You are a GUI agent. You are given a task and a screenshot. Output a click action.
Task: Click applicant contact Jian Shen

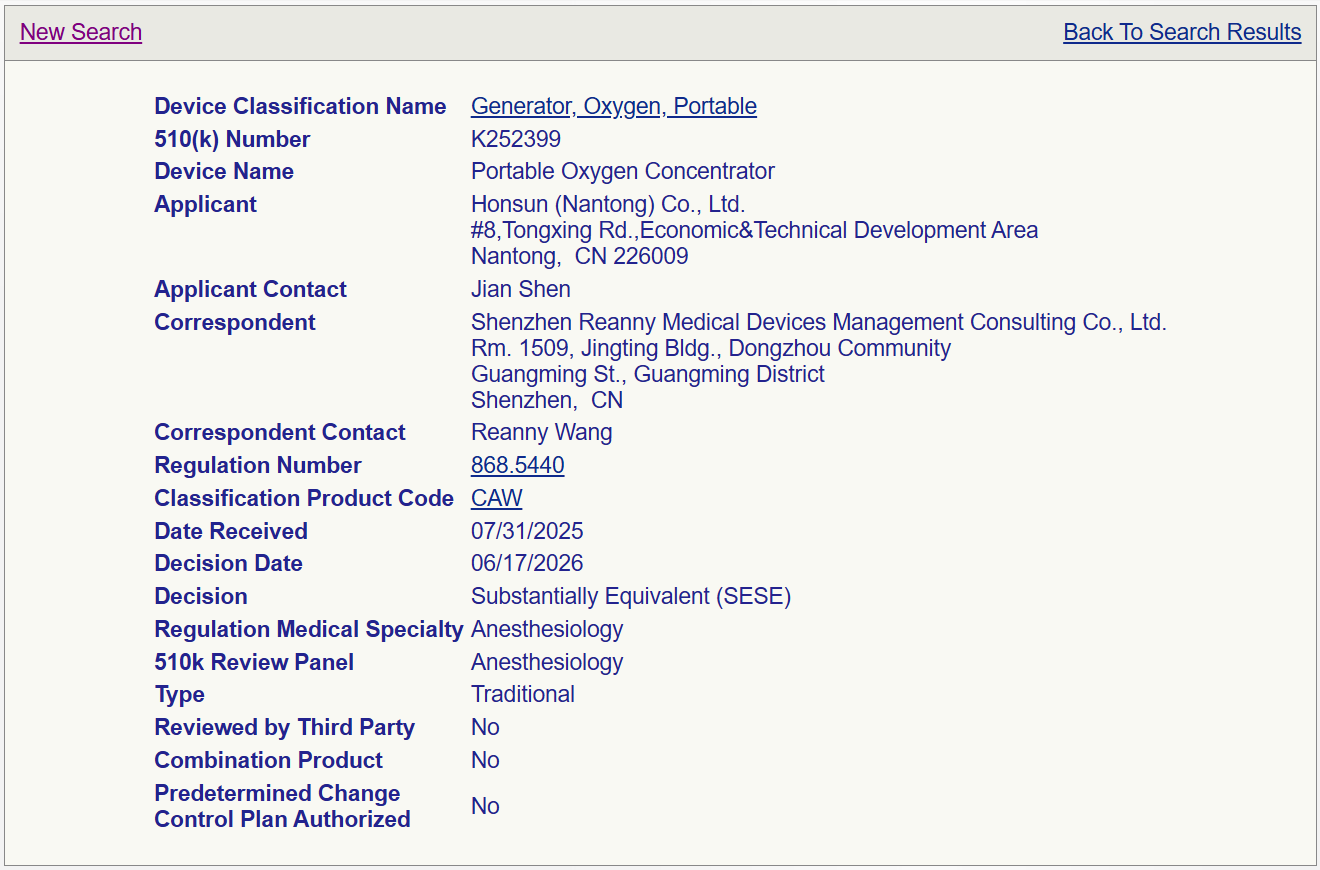521,289
